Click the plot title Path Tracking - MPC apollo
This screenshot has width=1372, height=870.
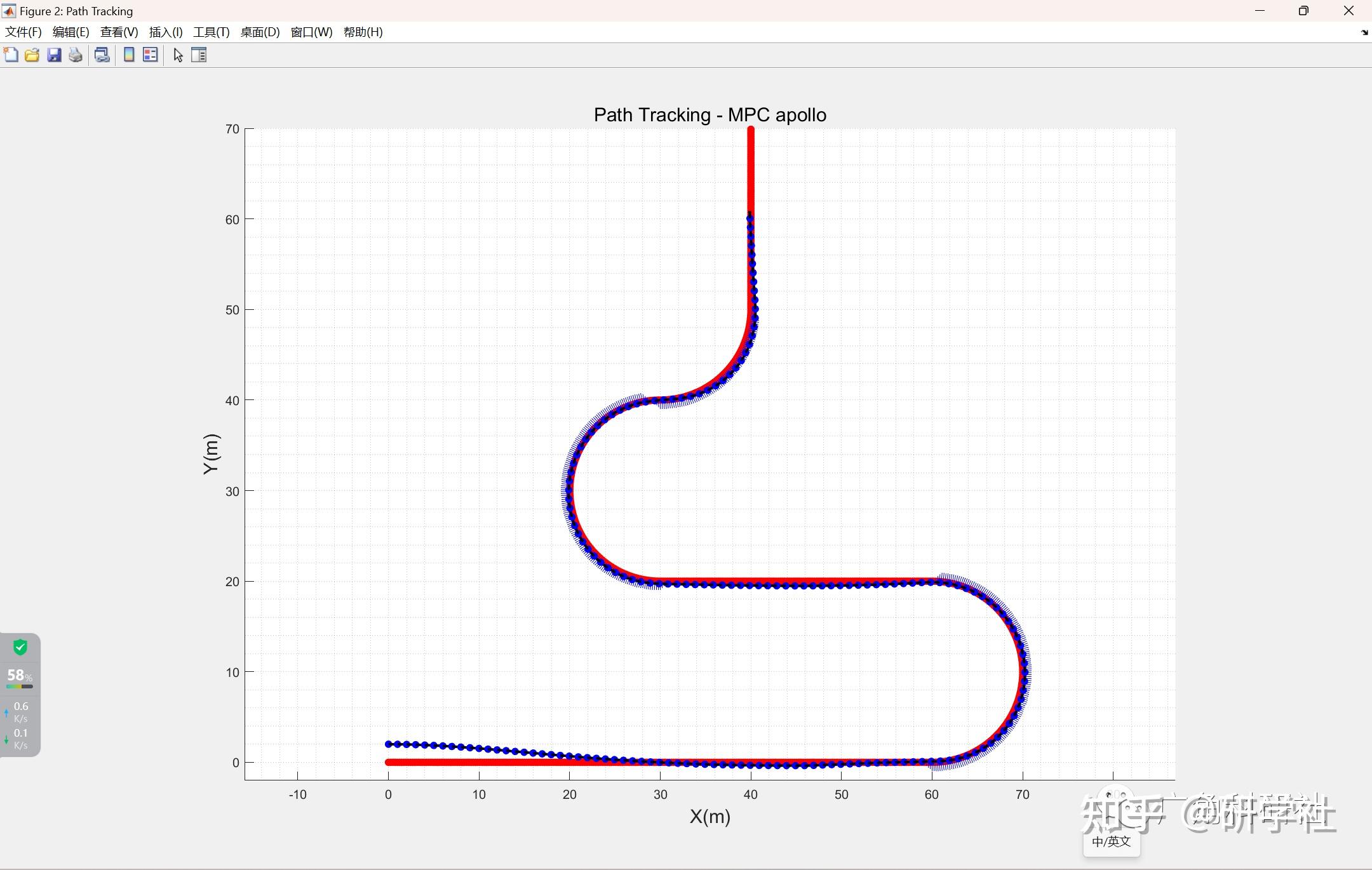[x=710, y=115]
